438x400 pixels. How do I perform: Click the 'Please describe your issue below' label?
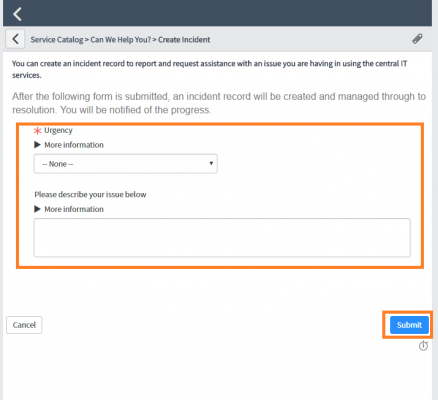pyautogui.click(x=90, y=194)
